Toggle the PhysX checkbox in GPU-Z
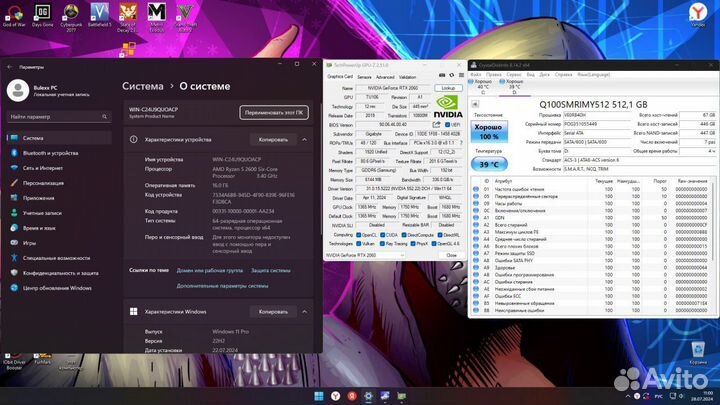This screenshot has width=720, height=405. click(413, 243)
